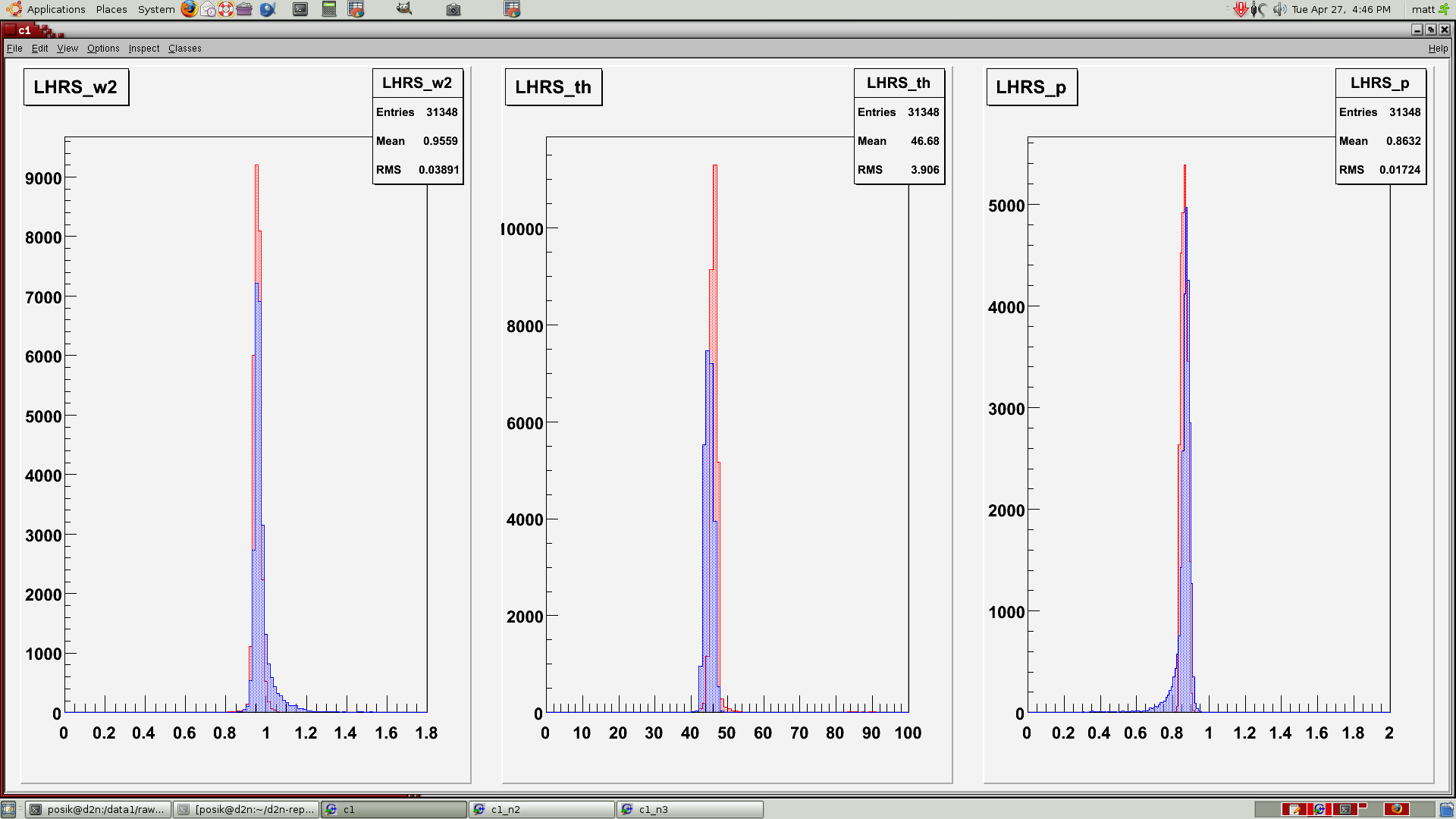Click RMS value 0.01724
Image resolution: width=1456 pixels, height=819 pixels.
(x=1400, y=170)
